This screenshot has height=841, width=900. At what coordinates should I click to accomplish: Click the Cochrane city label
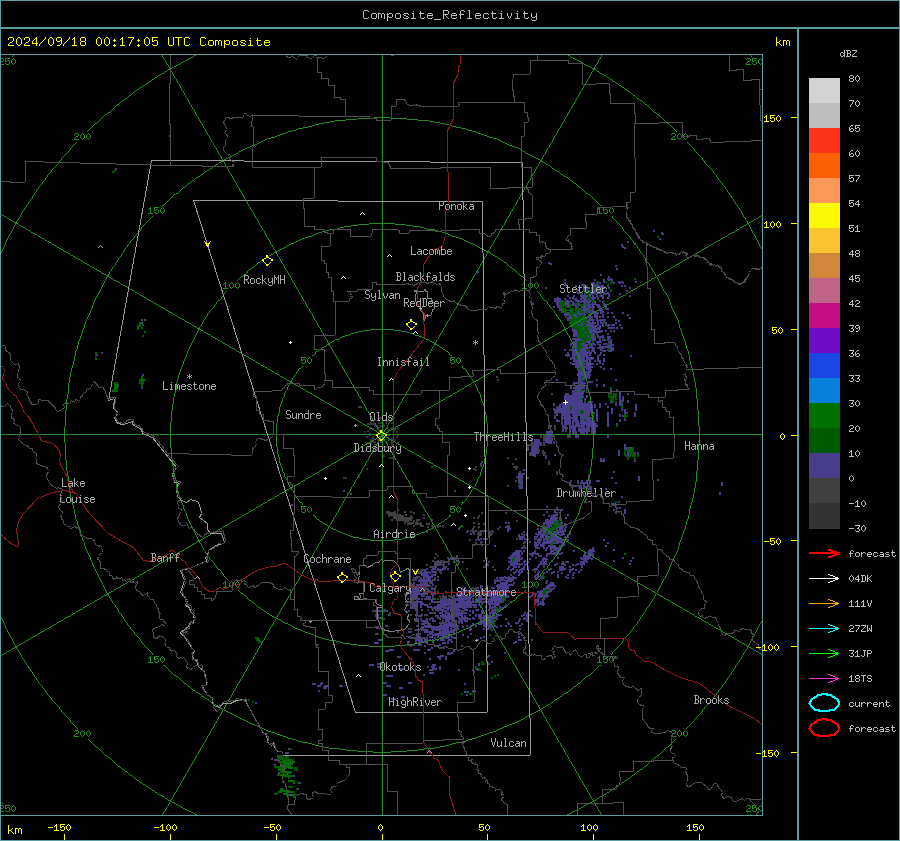click(327, 559)
